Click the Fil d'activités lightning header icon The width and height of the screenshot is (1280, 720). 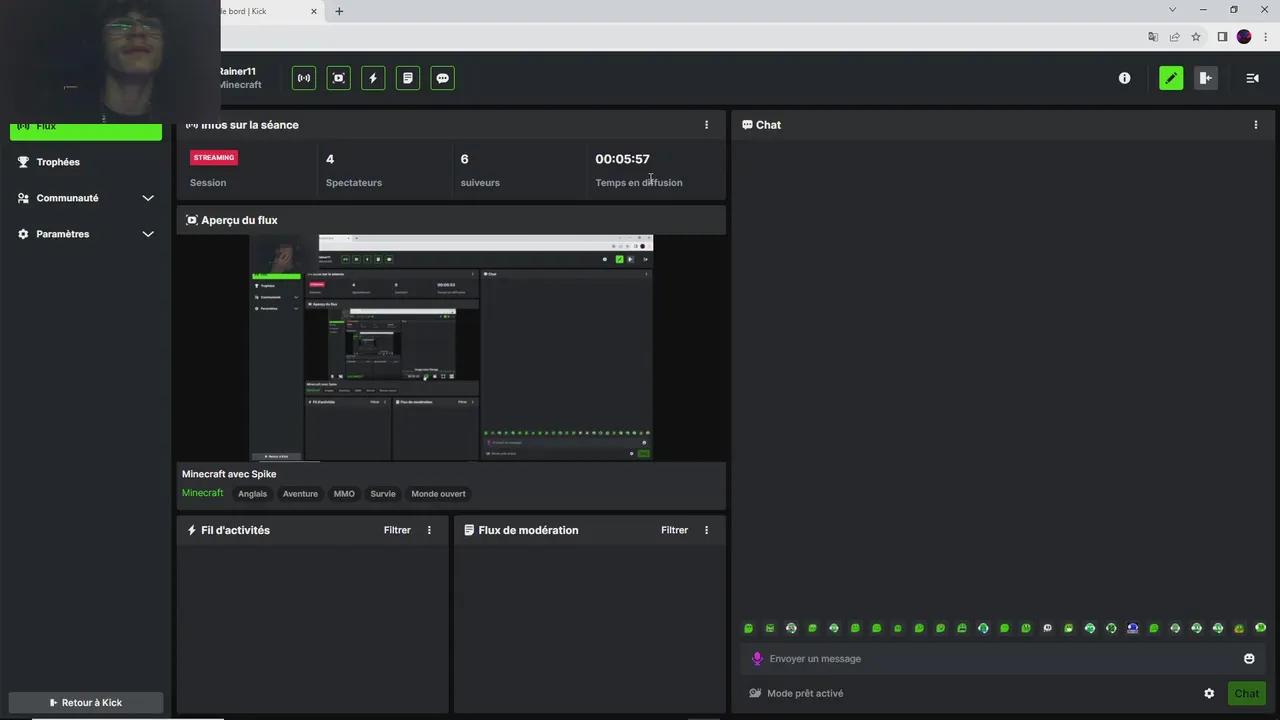coord(192,530)
